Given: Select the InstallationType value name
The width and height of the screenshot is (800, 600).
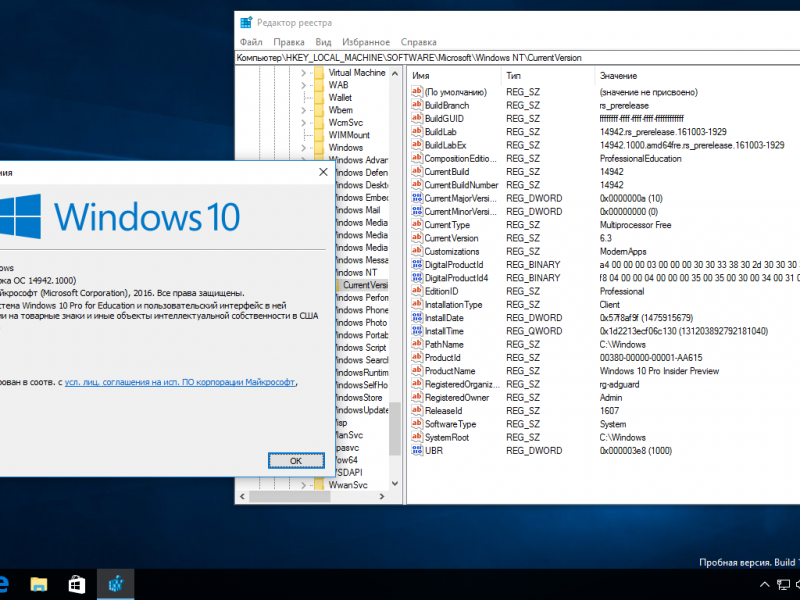Looking at the screenshot, I should pos(453,304).
